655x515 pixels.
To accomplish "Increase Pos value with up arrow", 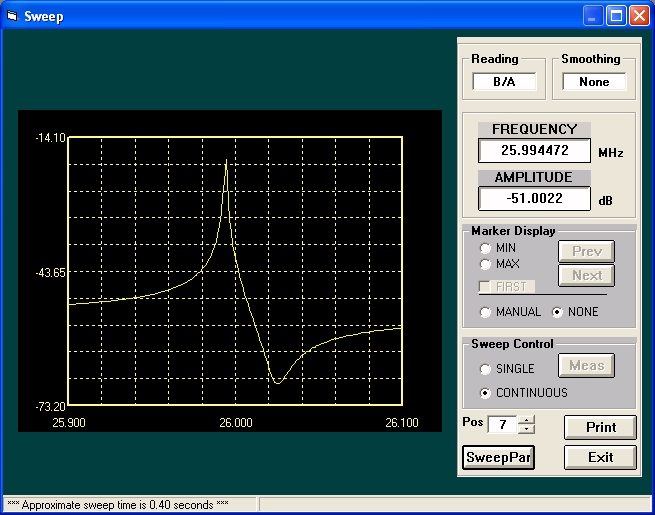I will [x=527, y=420].
